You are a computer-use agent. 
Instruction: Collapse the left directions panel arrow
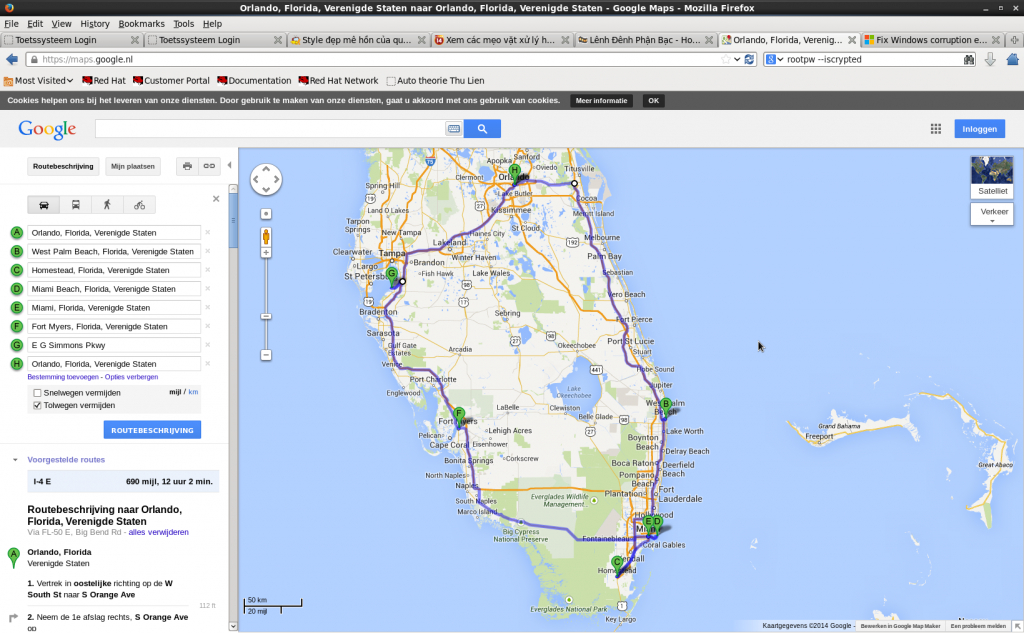(229, 165)
